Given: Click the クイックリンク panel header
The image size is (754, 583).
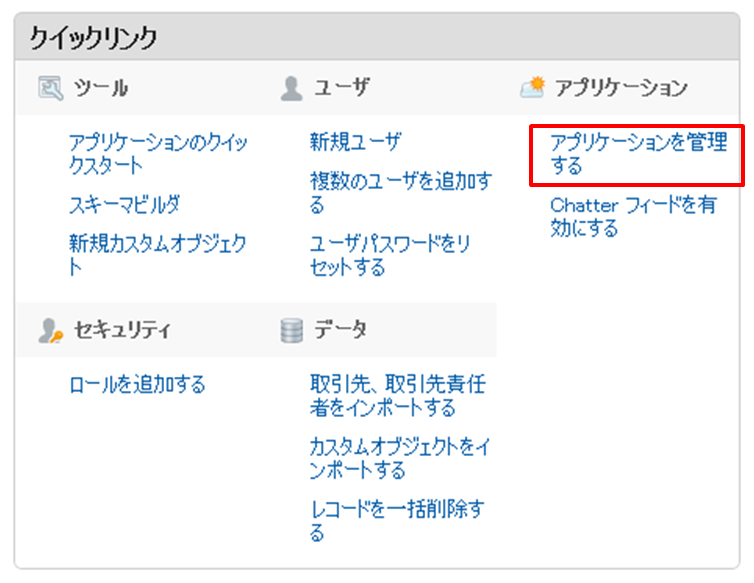Looking at the screenshot, I should tap(377, 37).
